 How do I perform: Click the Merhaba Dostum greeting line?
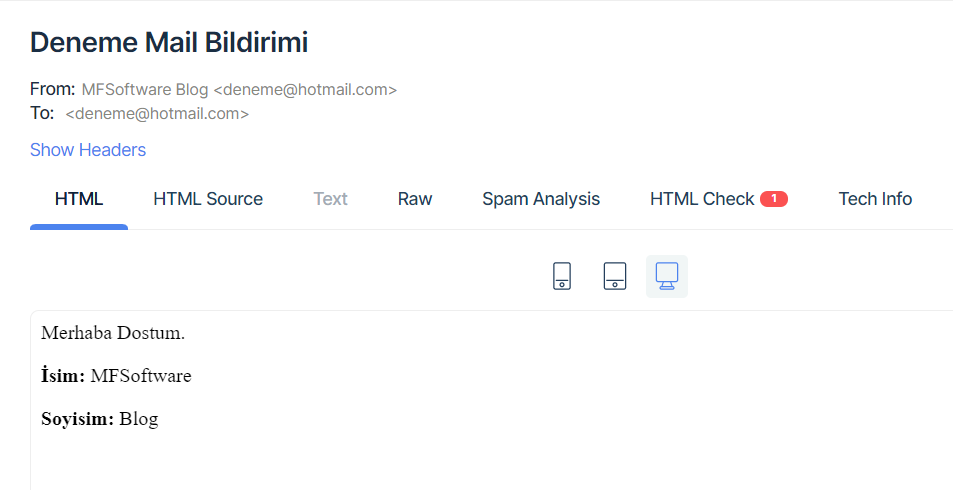click(x=113, y=333)
